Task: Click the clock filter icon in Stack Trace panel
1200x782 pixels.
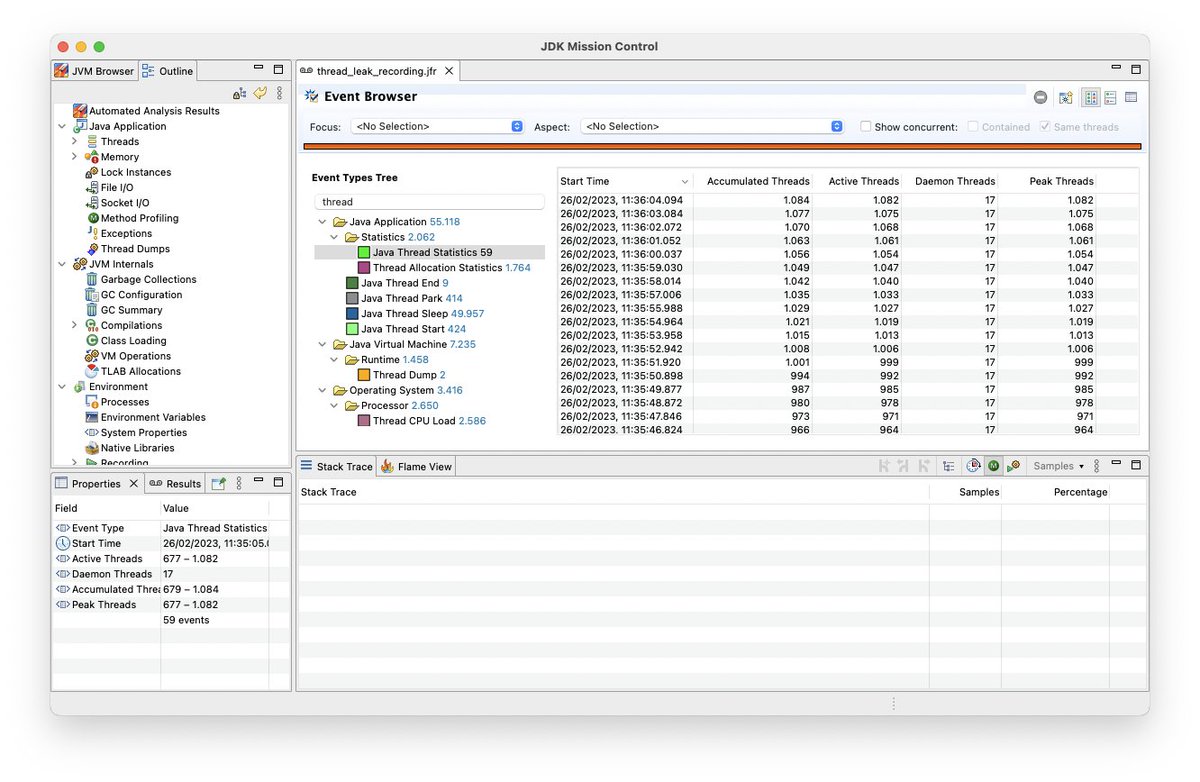Action: [x=972, y=465]
